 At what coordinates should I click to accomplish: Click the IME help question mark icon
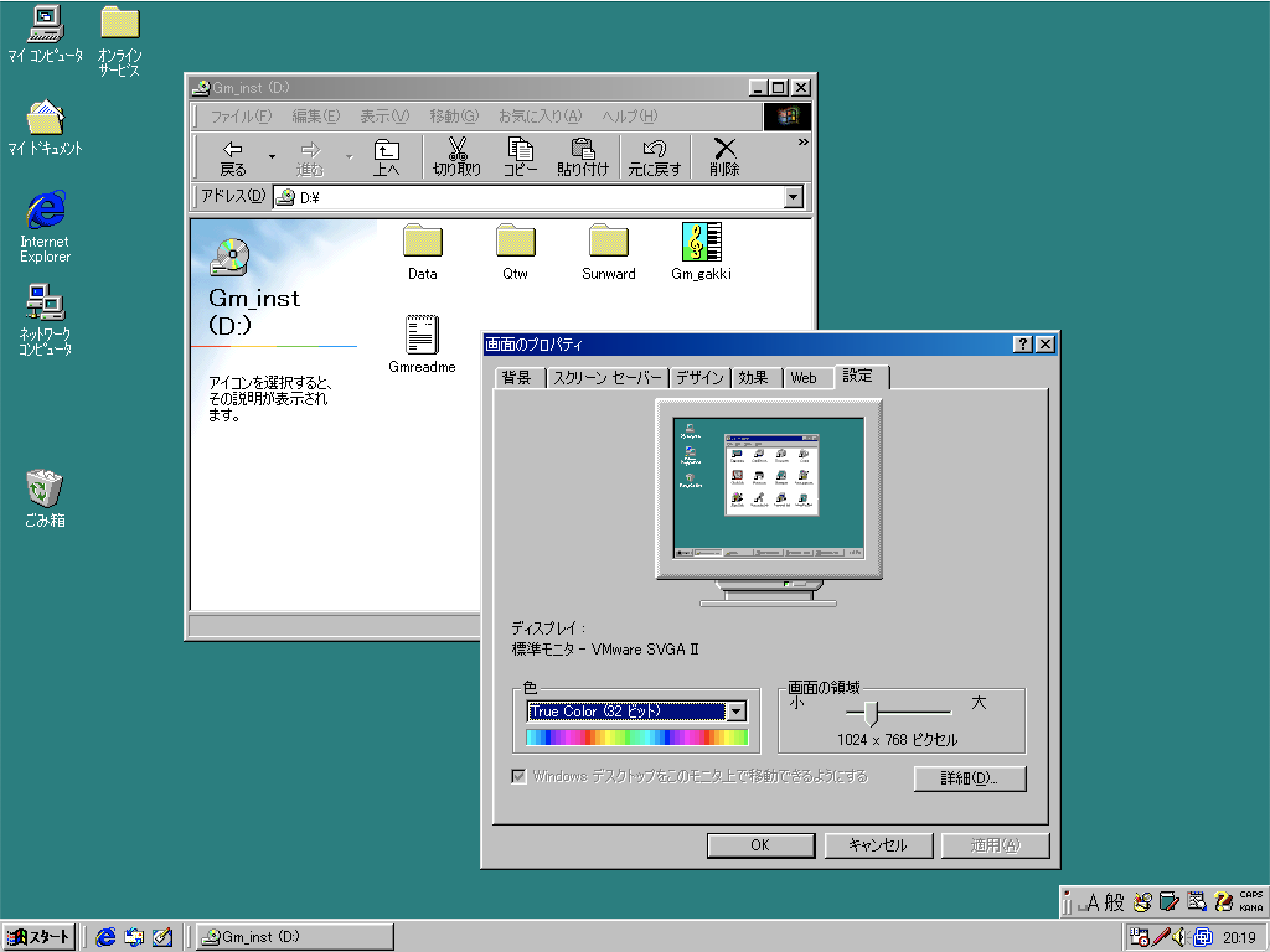tap(1223, 902)
